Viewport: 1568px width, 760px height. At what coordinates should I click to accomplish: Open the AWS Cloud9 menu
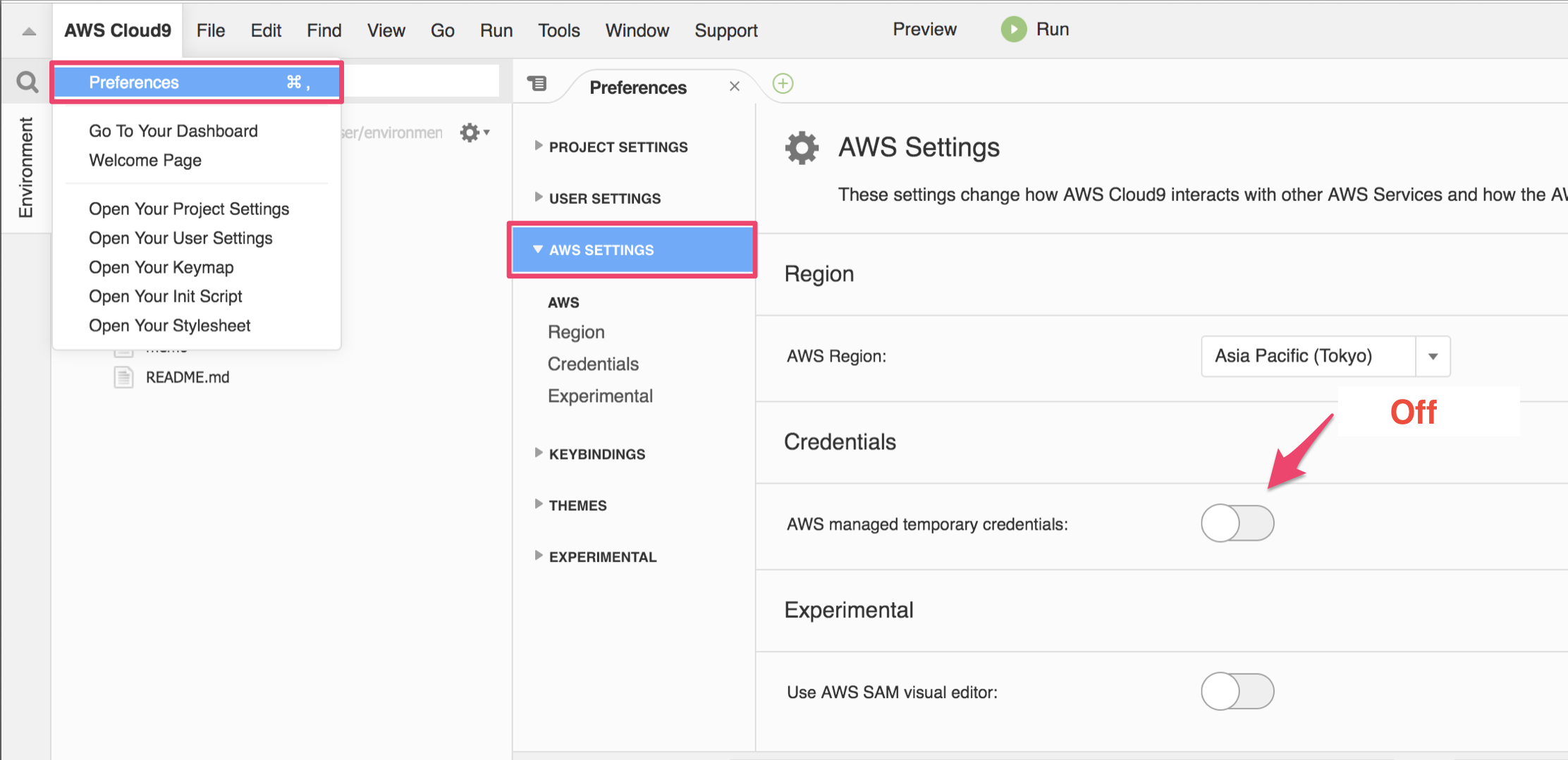pos(118,30)
